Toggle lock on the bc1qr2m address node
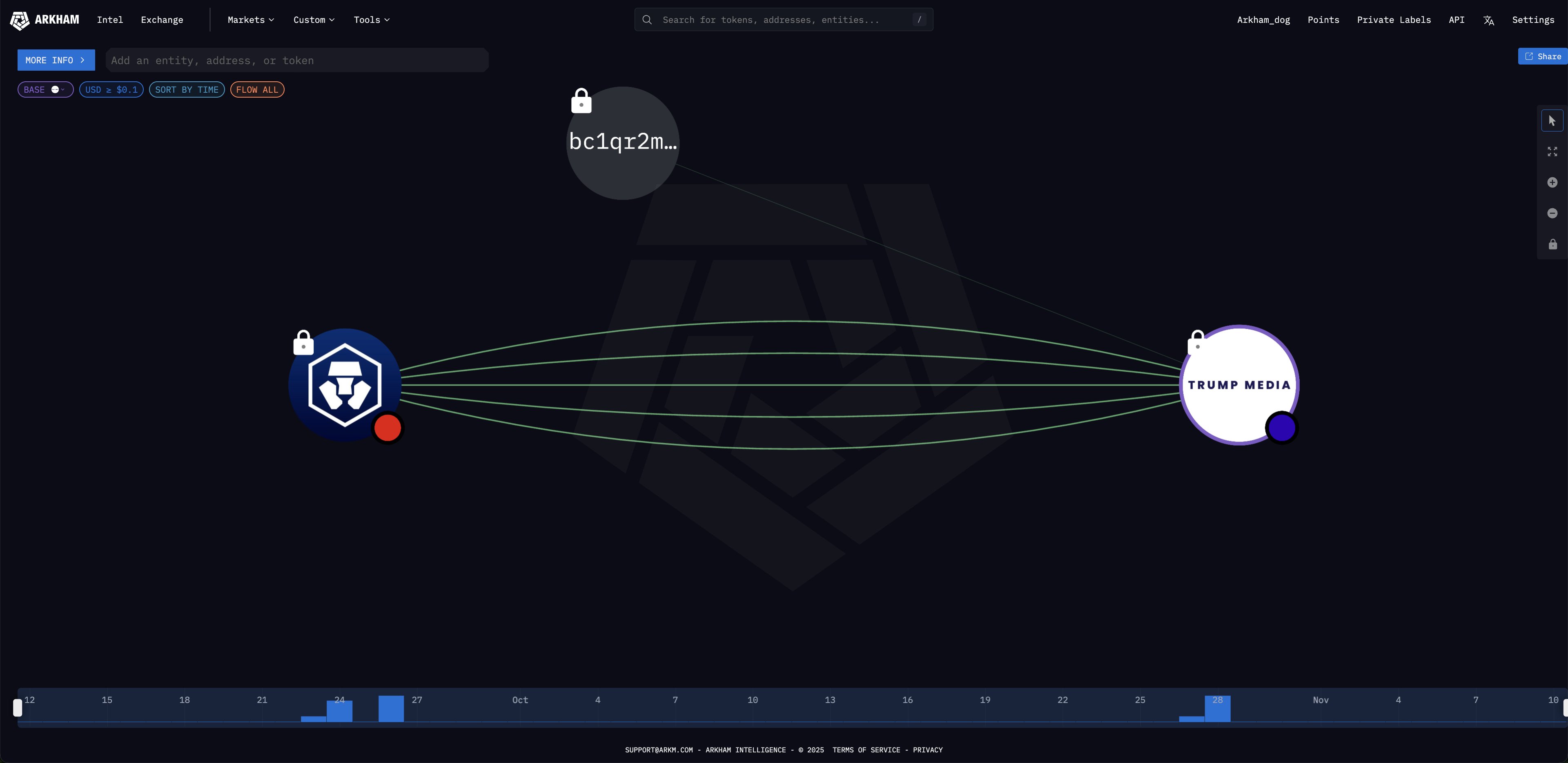 tap(581, 101)
